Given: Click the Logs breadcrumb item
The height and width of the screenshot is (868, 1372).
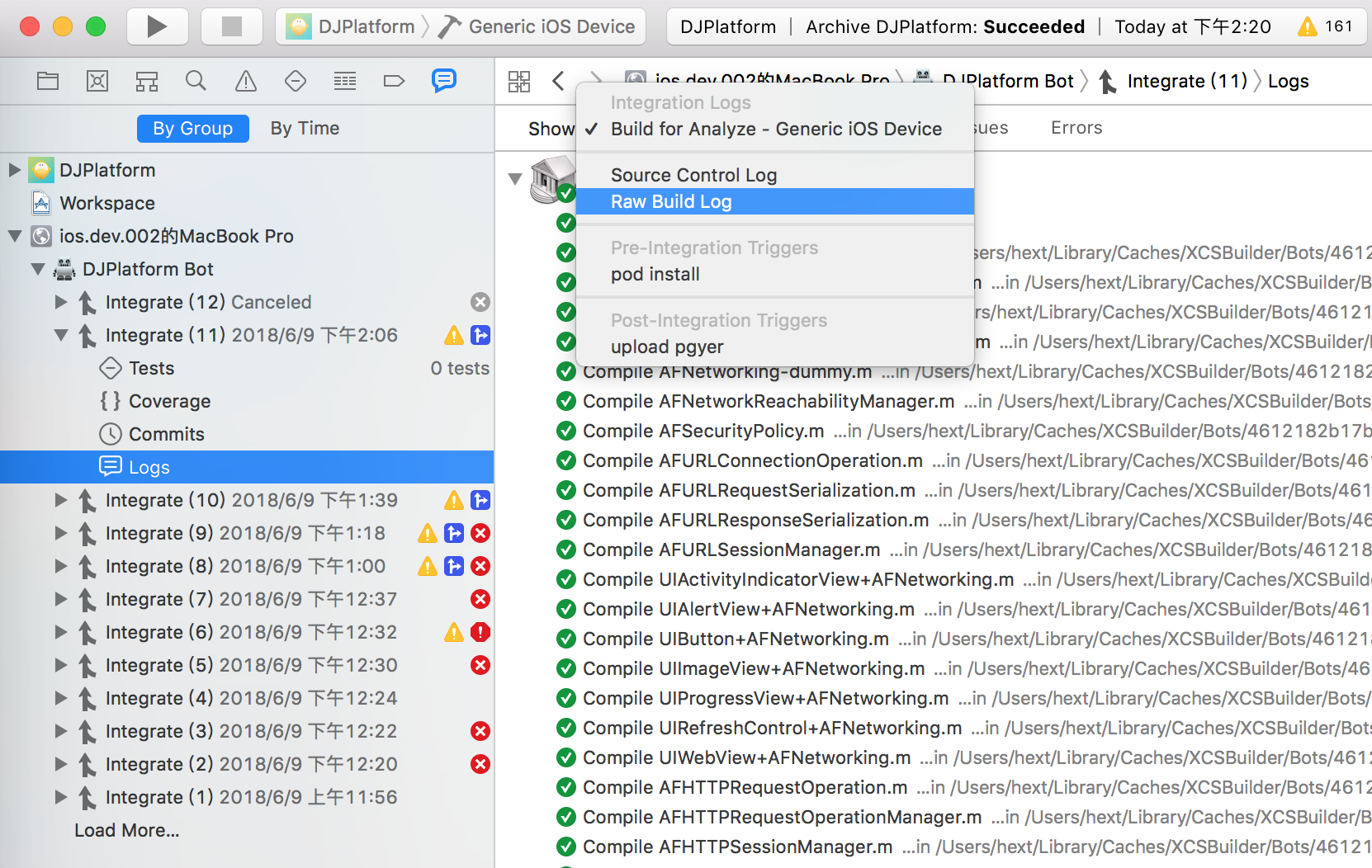Looking at the screenshot, I should tap(1289, 81).
